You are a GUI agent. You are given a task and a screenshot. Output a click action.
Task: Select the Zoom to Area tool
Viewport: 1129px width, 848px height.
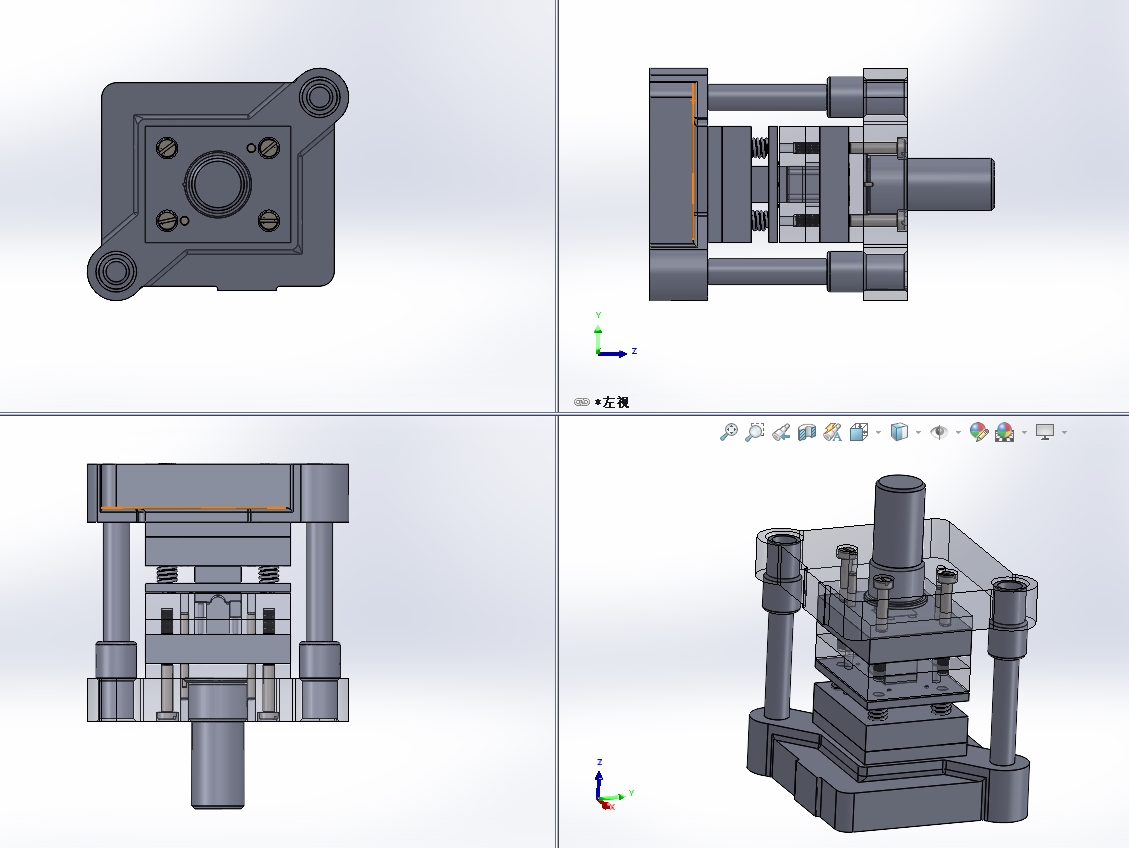[x=755, y=432]
